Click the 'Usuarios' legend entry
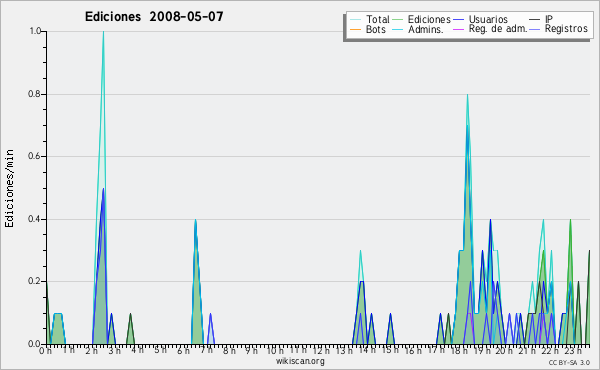This screenshot has width=600, height=370. pyautogui.click(x=480, y=19)
